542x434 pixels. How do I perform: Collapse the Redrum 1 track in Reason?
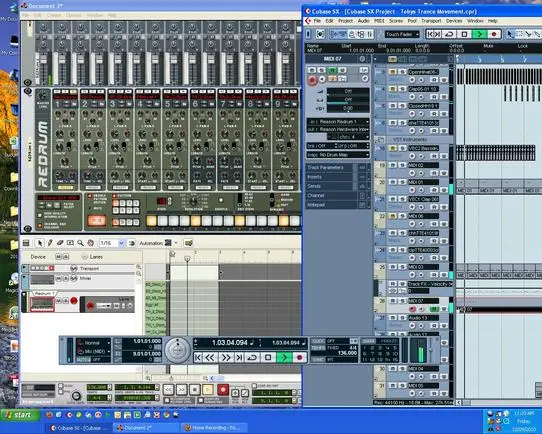tap(24, 294)
